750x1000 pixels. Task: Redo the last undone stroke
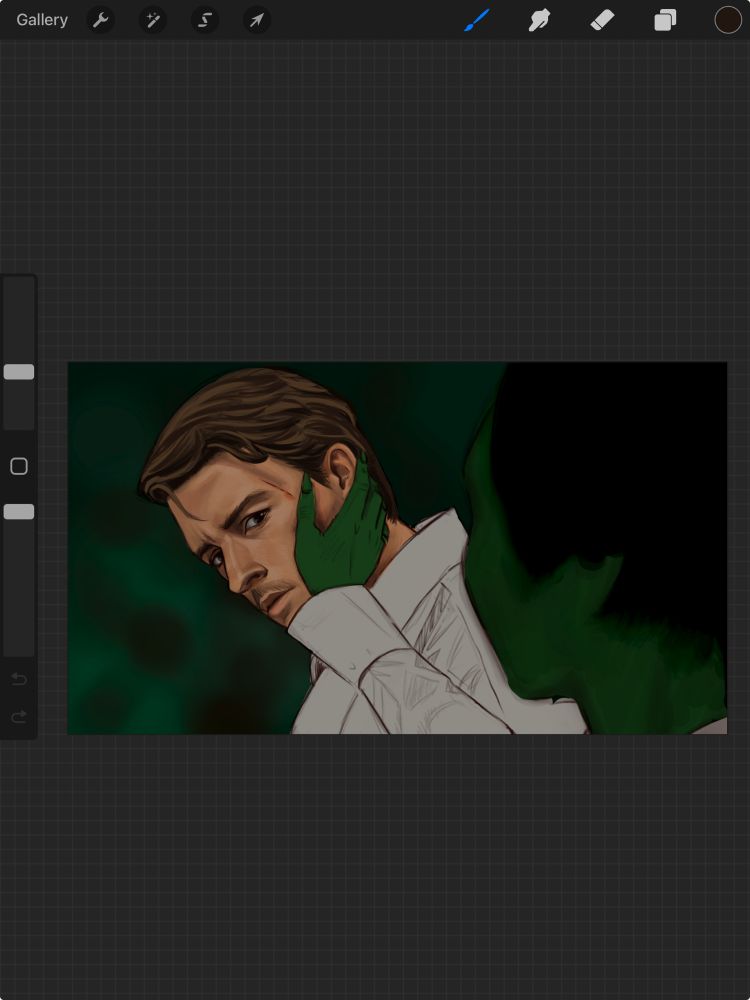(19, 717)
